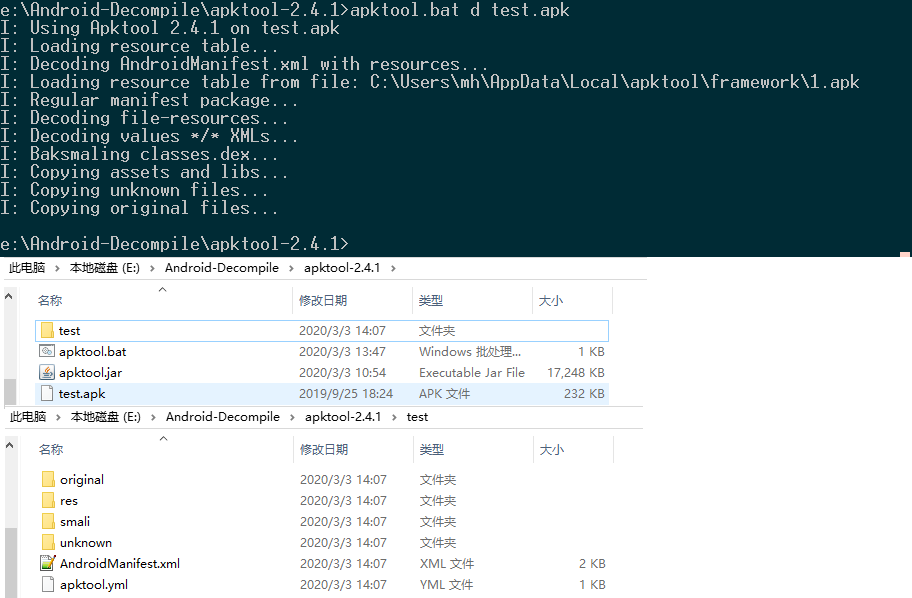The image size is (912, 598).
Task: Click the Copying original files line in terminal
Action: pyautogui.click(x=140, y=208)
